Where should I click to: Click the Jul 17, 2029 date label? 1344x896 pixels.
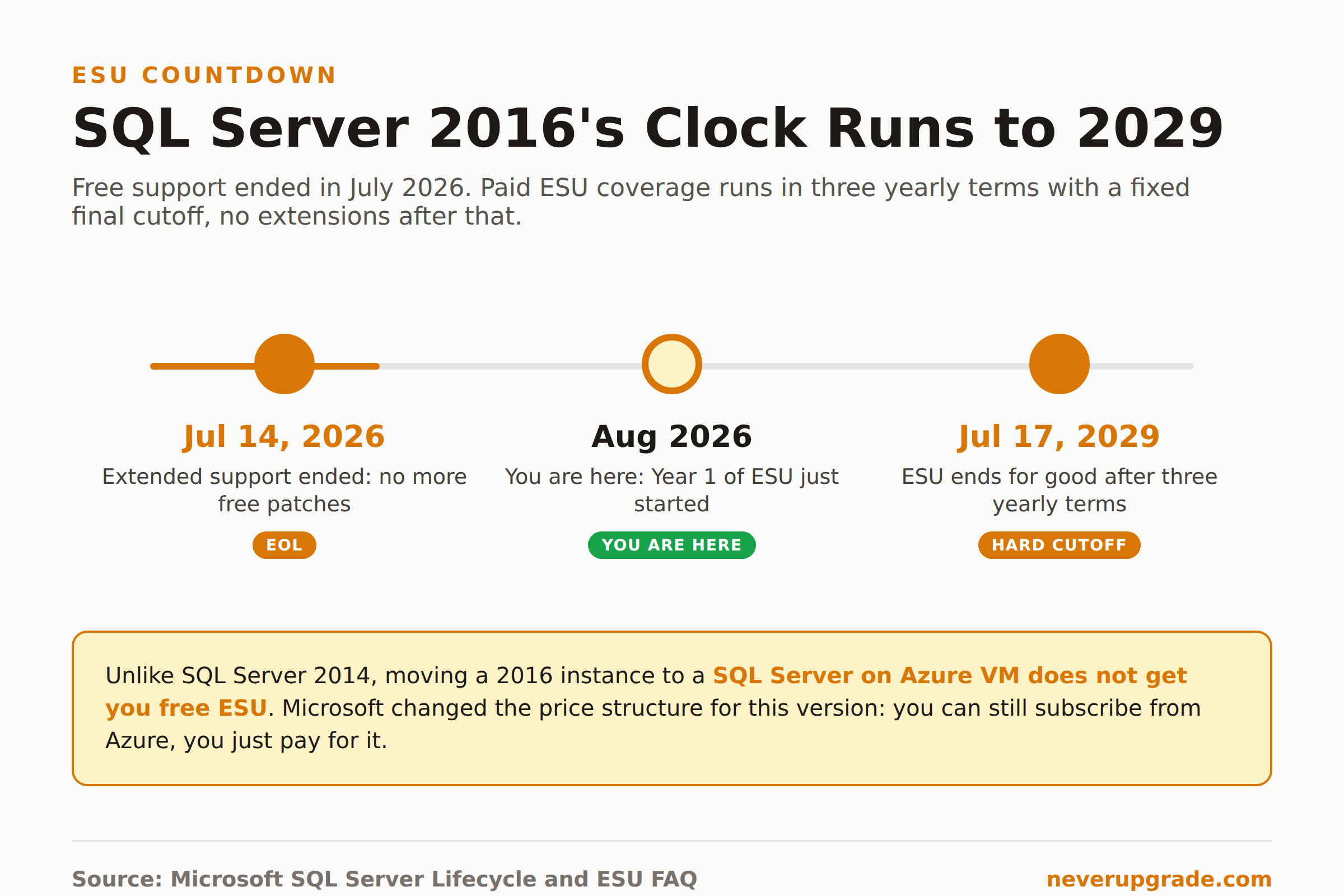tap(1060, 437)
